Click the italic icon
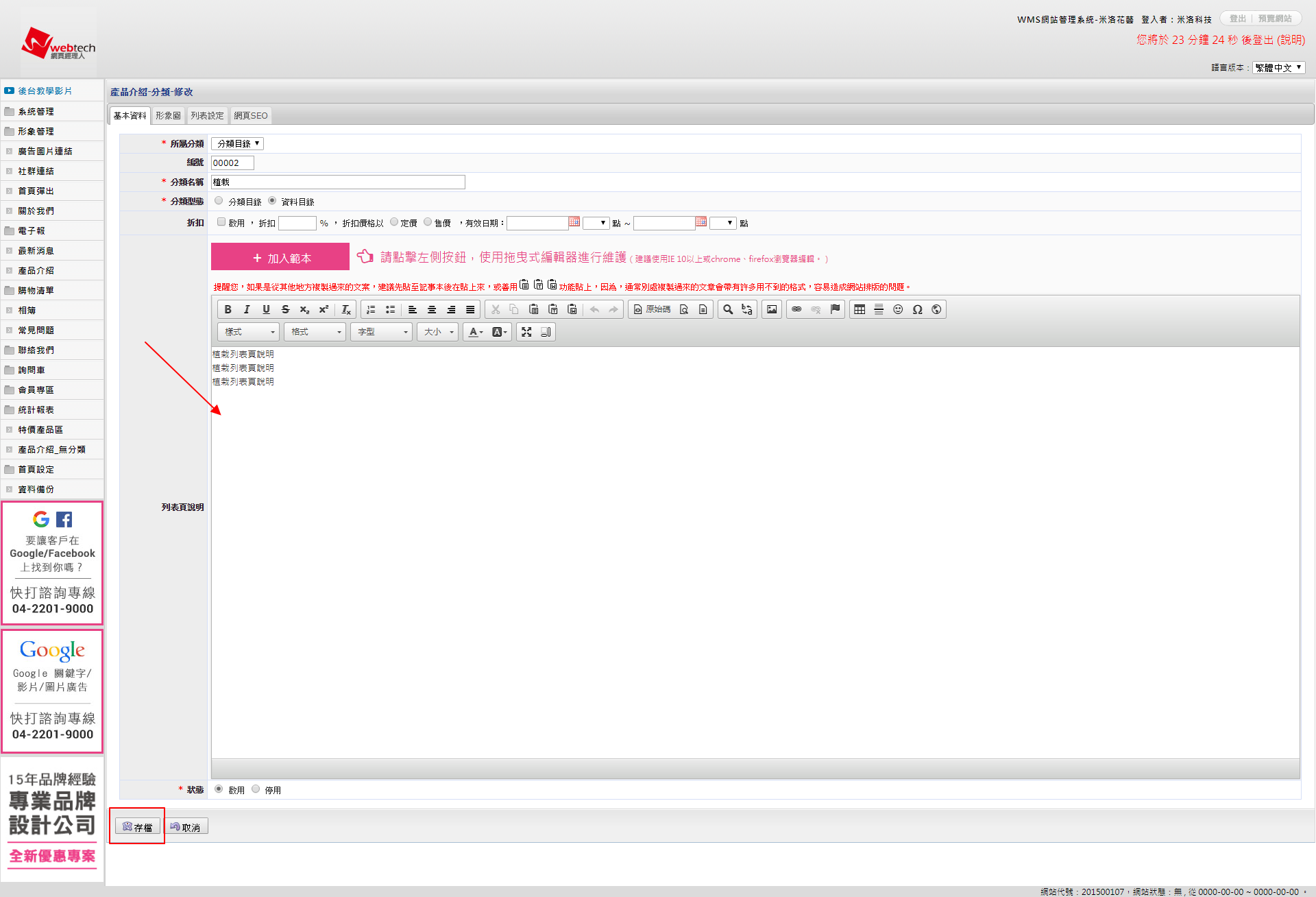The height and width of the screenshot is (897, 1316). click(247, 309)
